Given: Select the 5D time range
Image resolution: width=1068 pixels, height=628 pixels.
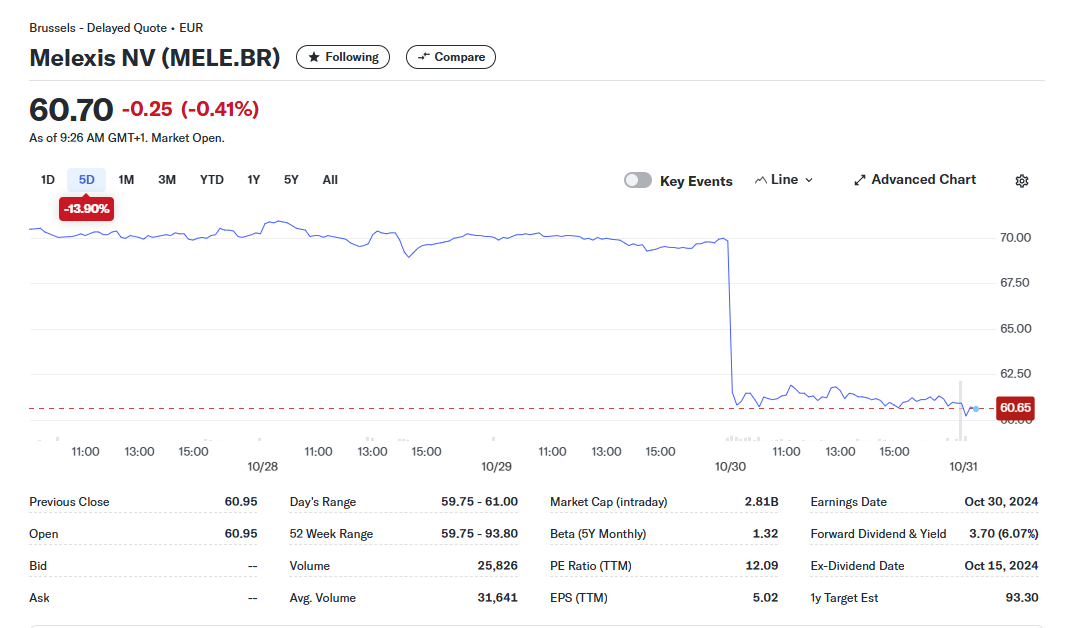Looking at the screenshot, I should (x=87, y=180).
